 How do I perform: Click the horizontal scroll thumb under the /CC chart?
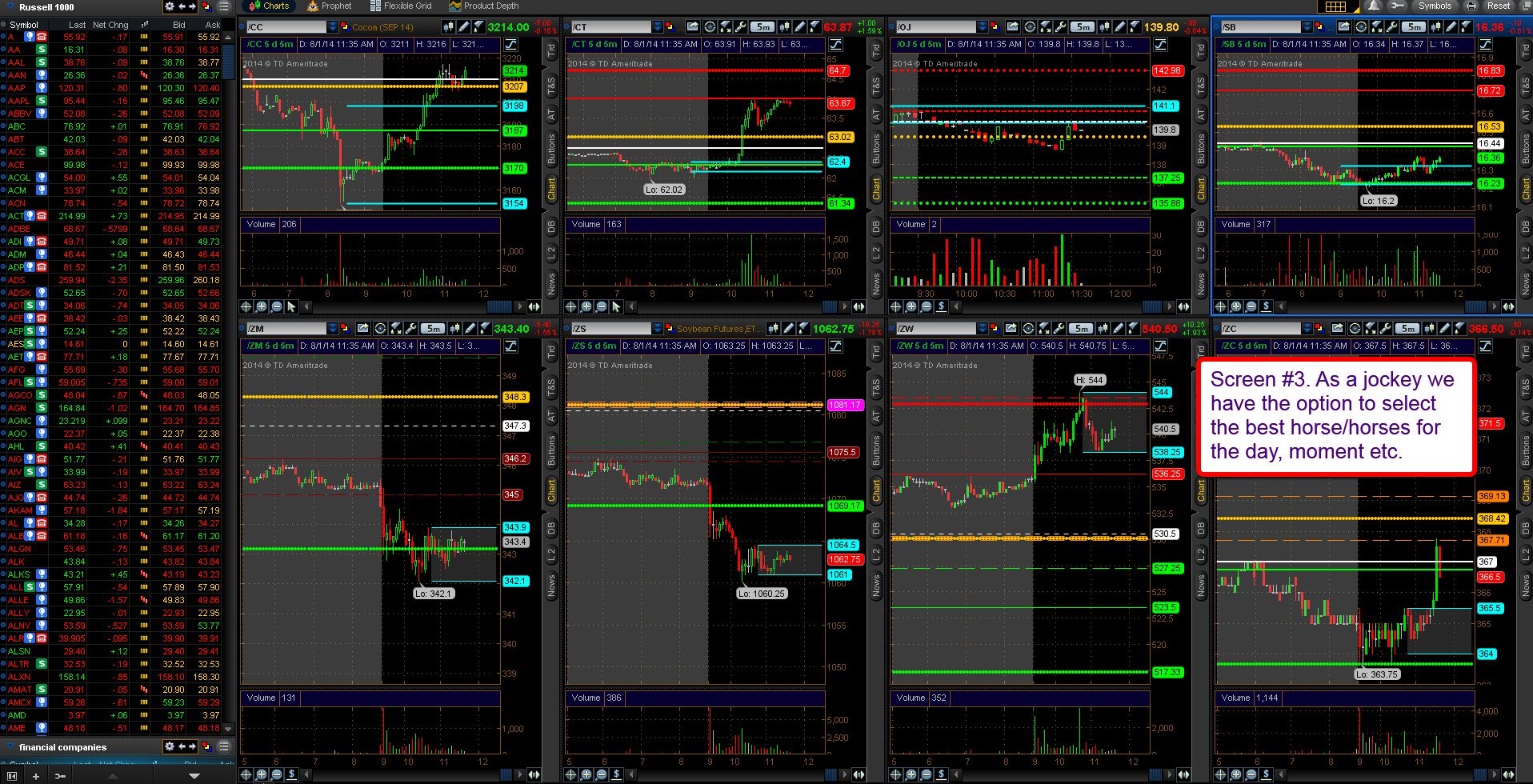499,306
